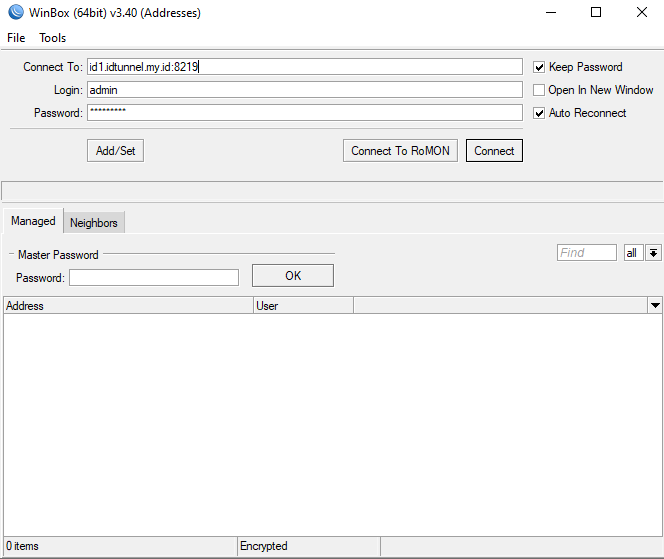Click the Find search box

pyautogui.click(x=587, y=253)
